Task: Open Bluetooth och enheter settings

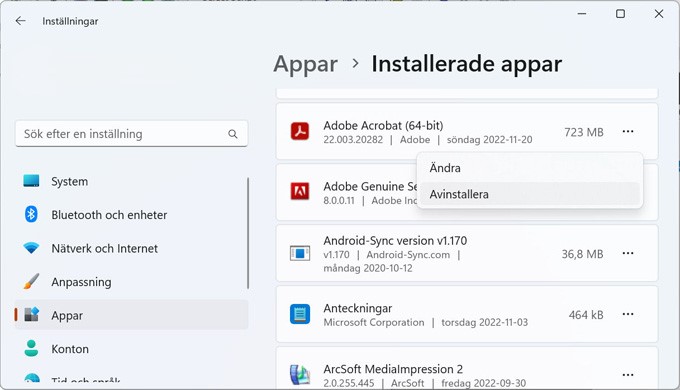Action: 131,214
